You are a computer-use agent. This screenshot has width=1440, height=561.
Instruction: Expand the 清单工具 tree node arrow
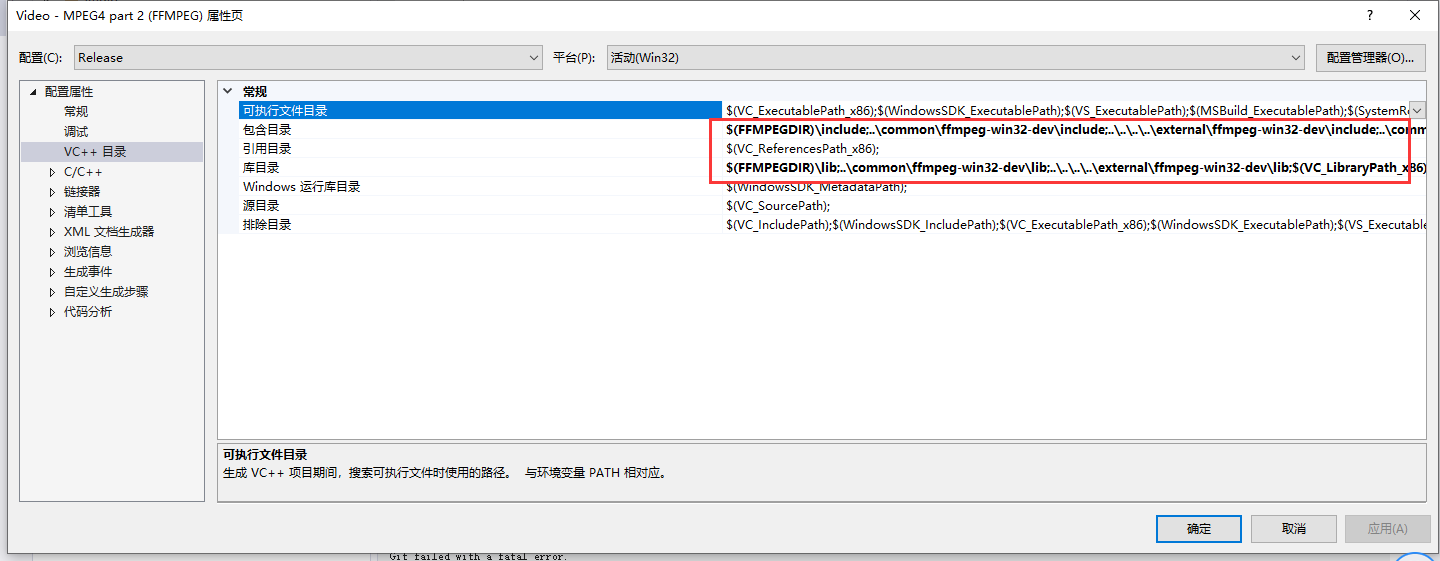pos(53,212)
